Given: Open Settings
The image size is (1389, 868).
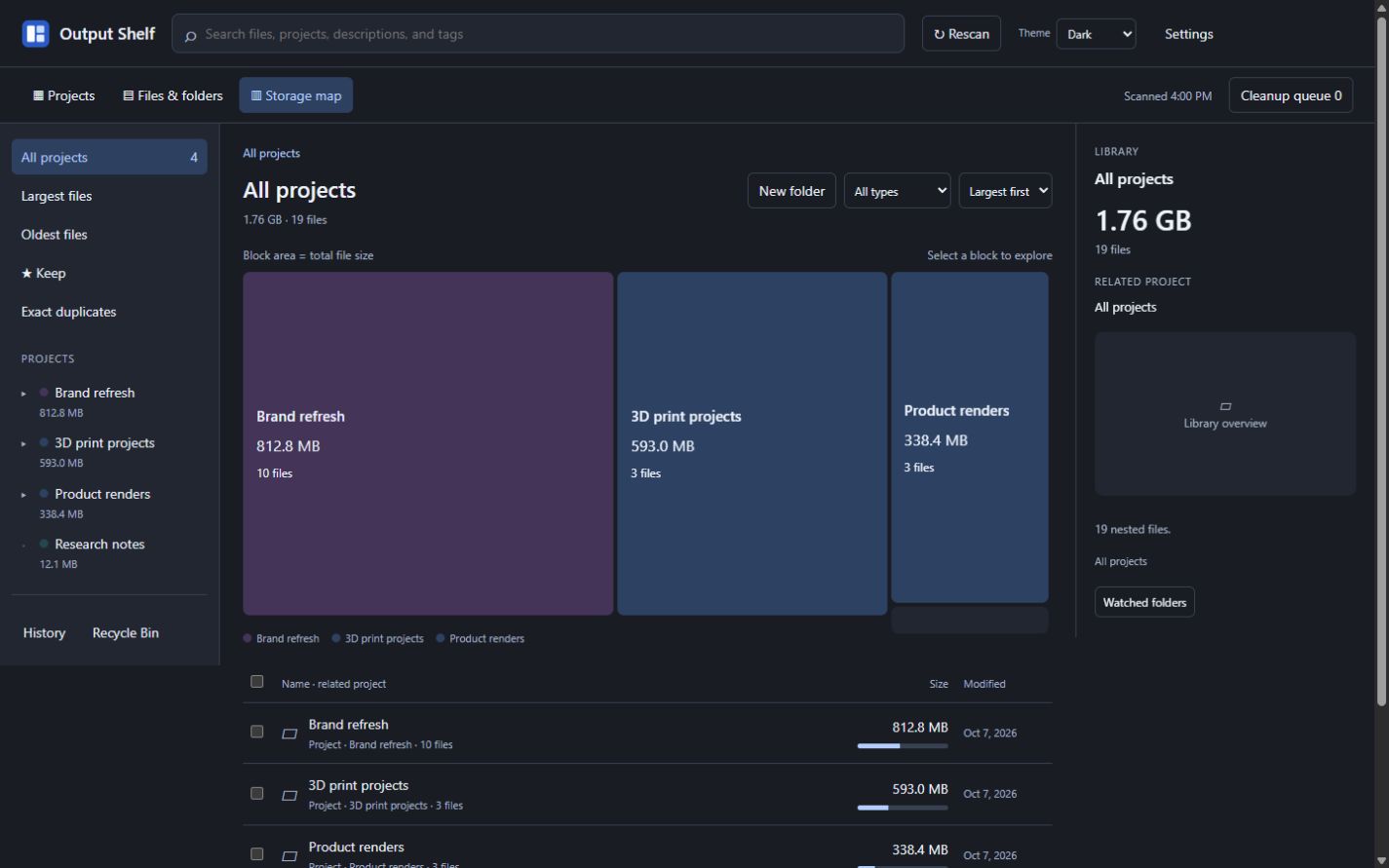Looking at the screenshot, I should point(1189,34).
